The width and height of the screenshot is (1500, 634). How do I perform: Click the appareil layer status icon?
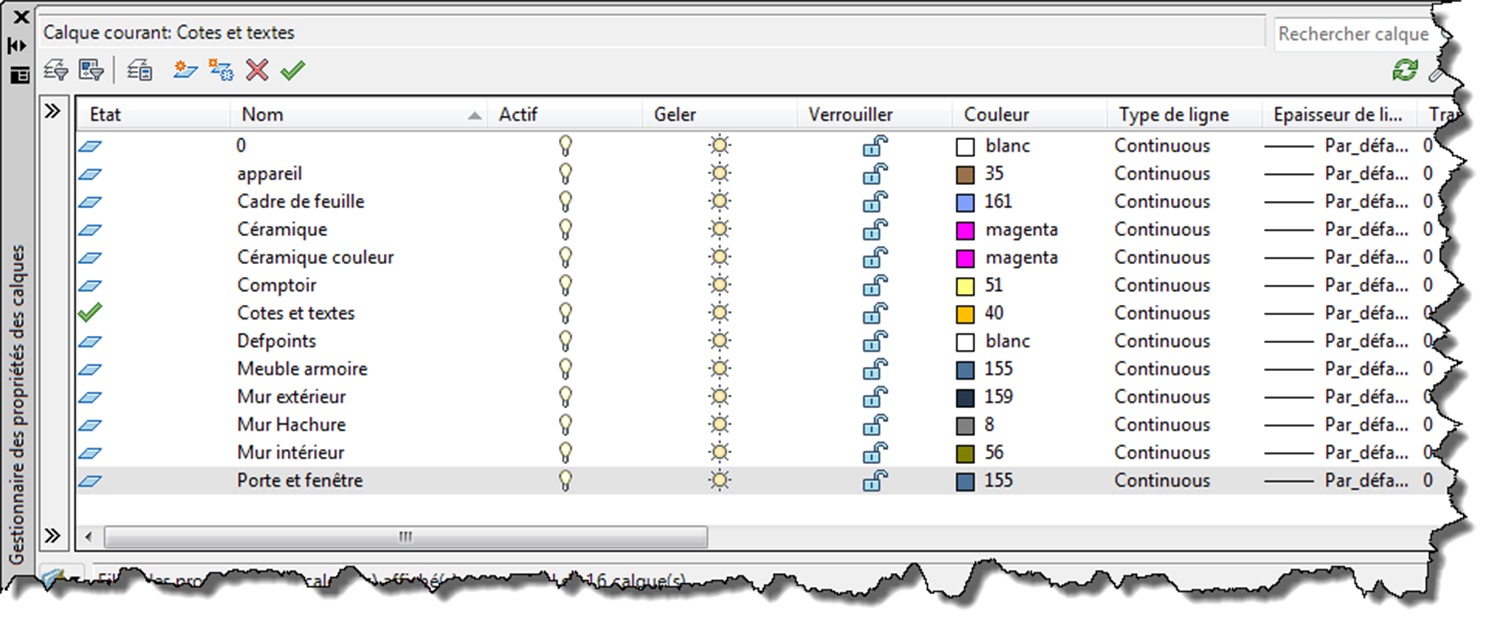91,174
